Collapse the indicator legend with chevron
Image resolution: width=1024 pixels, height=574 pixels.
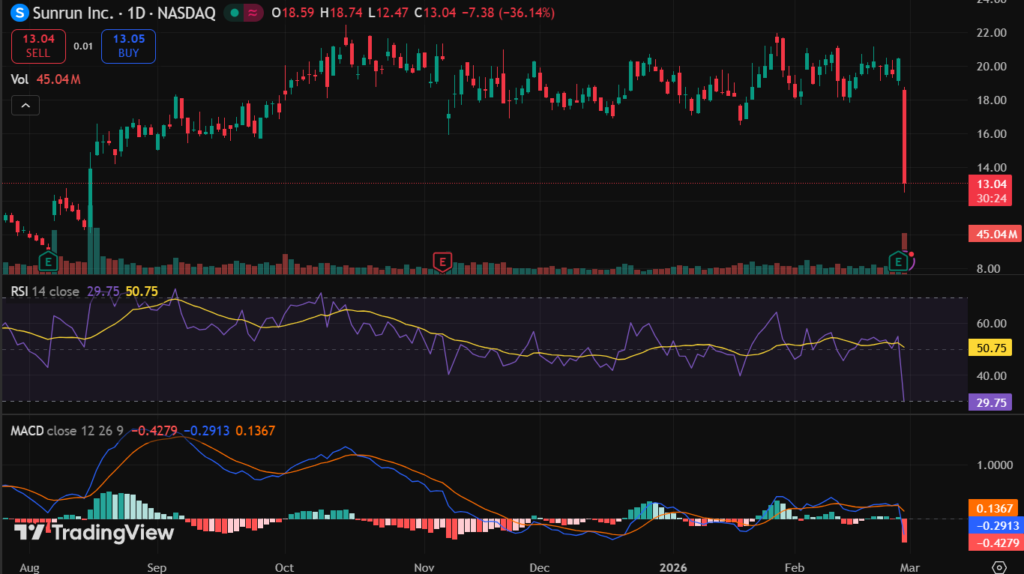point(25,105)
